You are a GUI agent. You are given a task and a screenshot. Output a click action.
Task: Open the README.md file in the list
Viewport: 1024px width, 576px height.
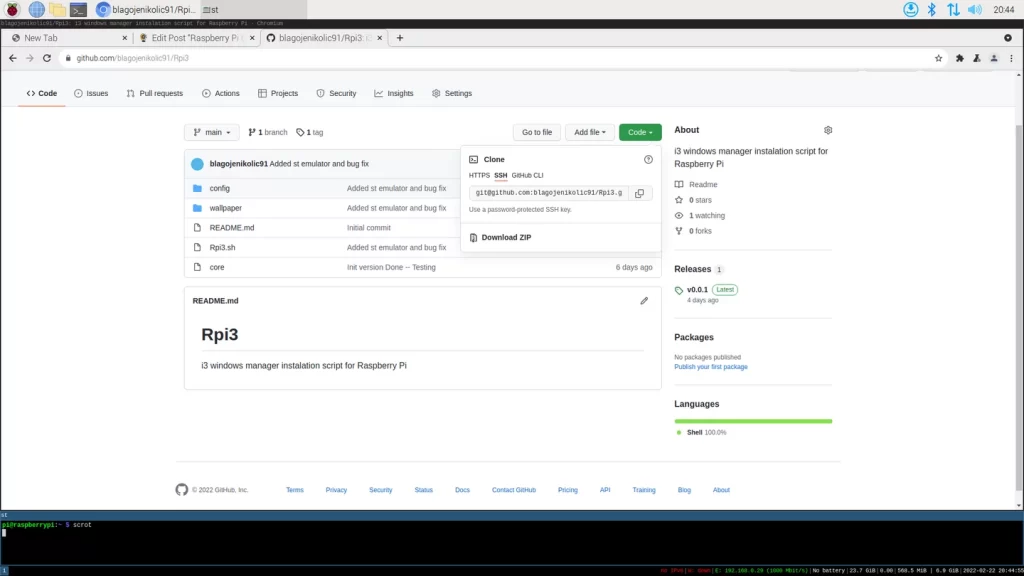pyautogui.click(x=232, y=227)
